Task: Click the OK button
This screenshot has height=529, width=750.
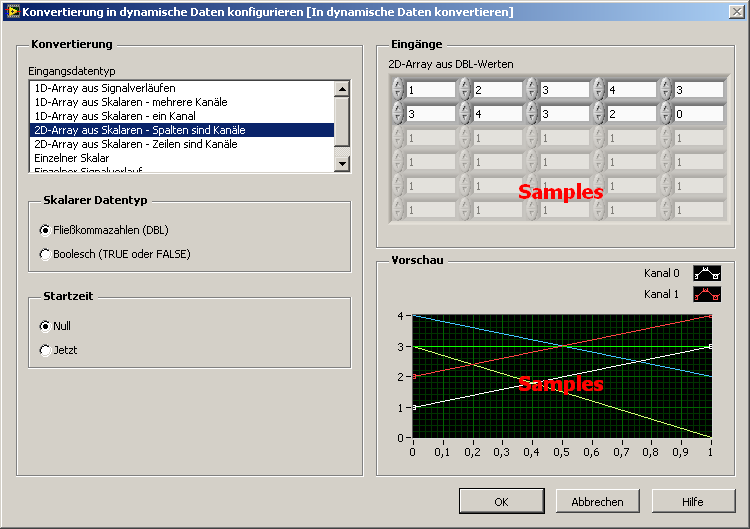Action: click(501, 501)
